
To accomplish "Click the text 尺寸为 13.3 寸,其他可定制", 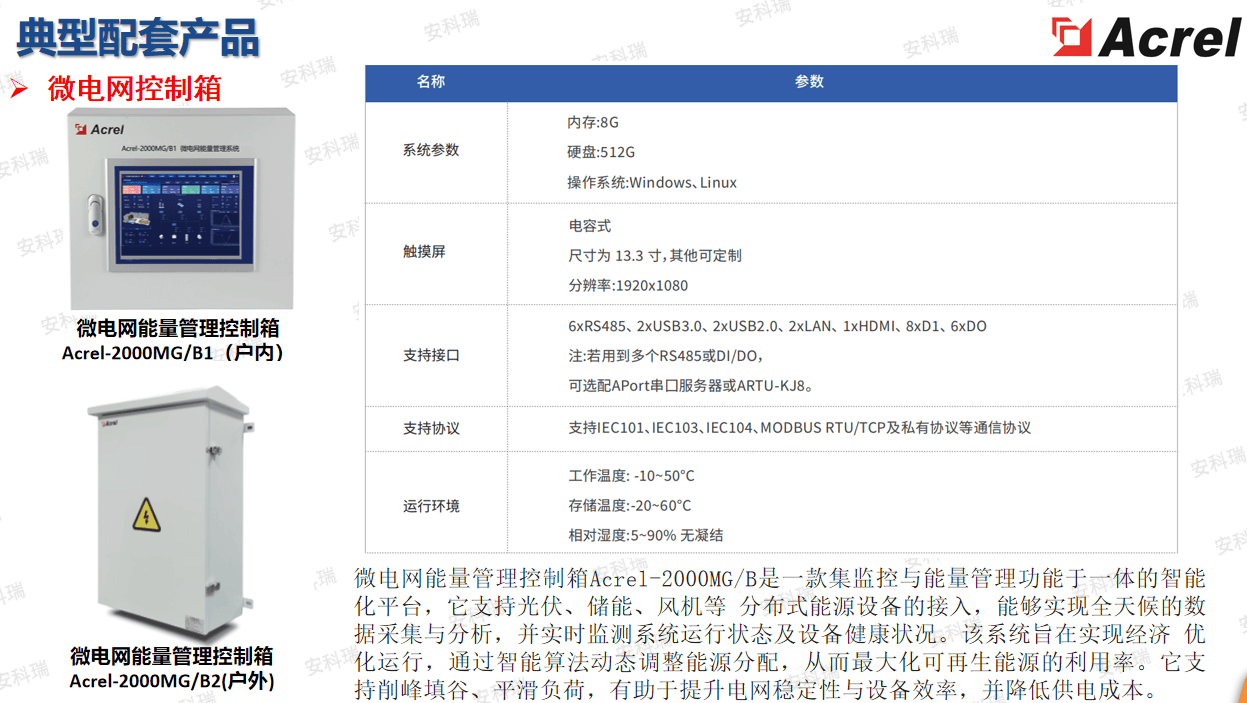I will (x=655, y=255).
